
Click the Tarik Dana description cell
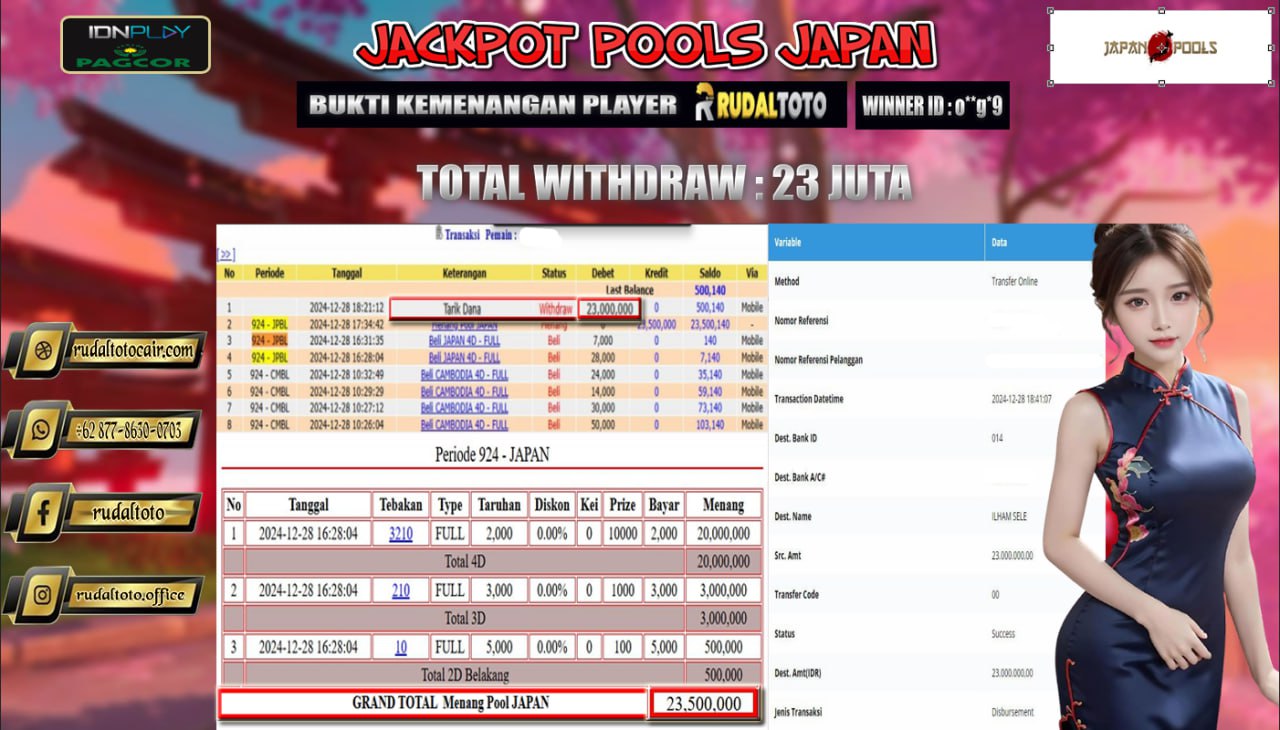pyautogui.click(x=462, y=309)
